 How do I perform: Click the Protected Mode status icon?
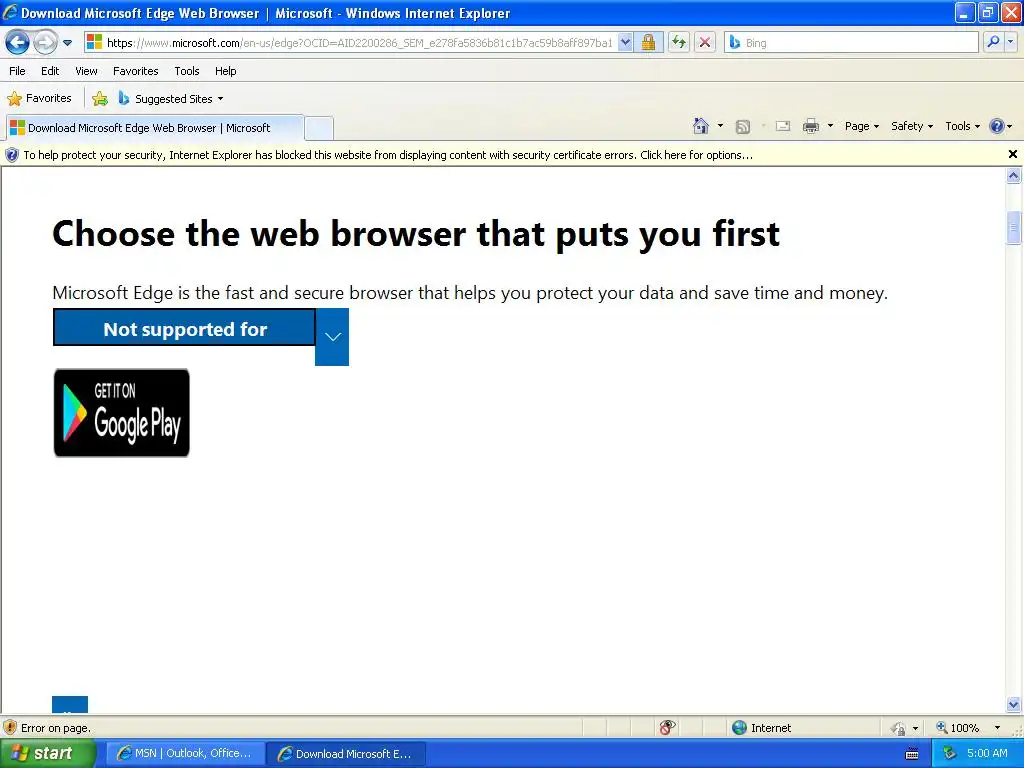click(899, 728)
